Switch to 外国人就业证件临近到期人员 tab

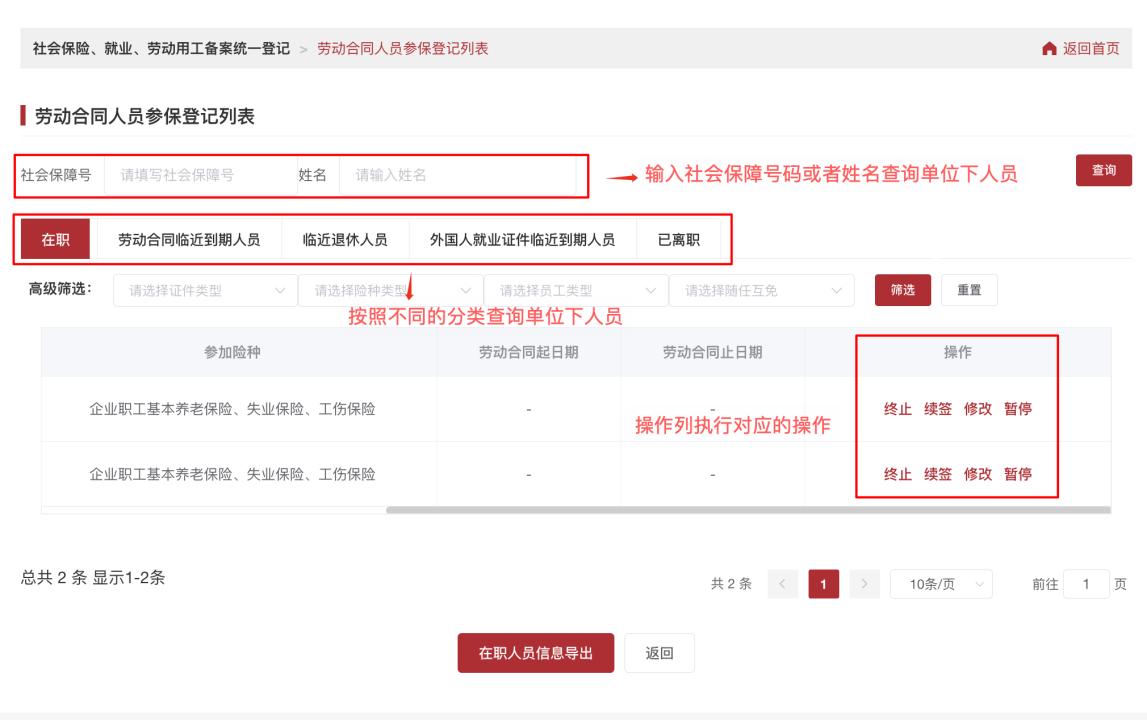522,240
